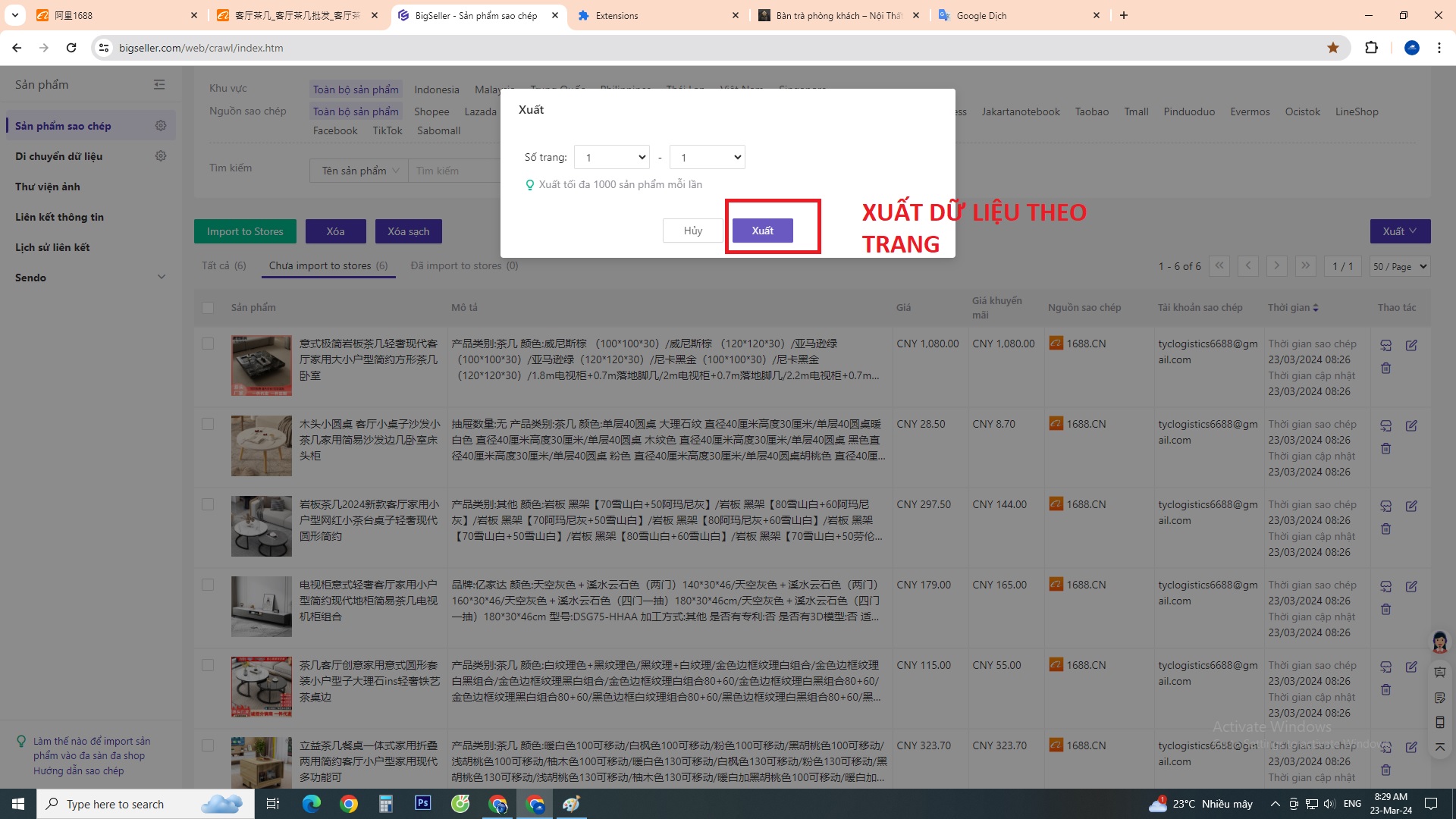Open Photoshop from the taskbar
Viewport: 1456px width, 819px height.
(x=422, y=803)
